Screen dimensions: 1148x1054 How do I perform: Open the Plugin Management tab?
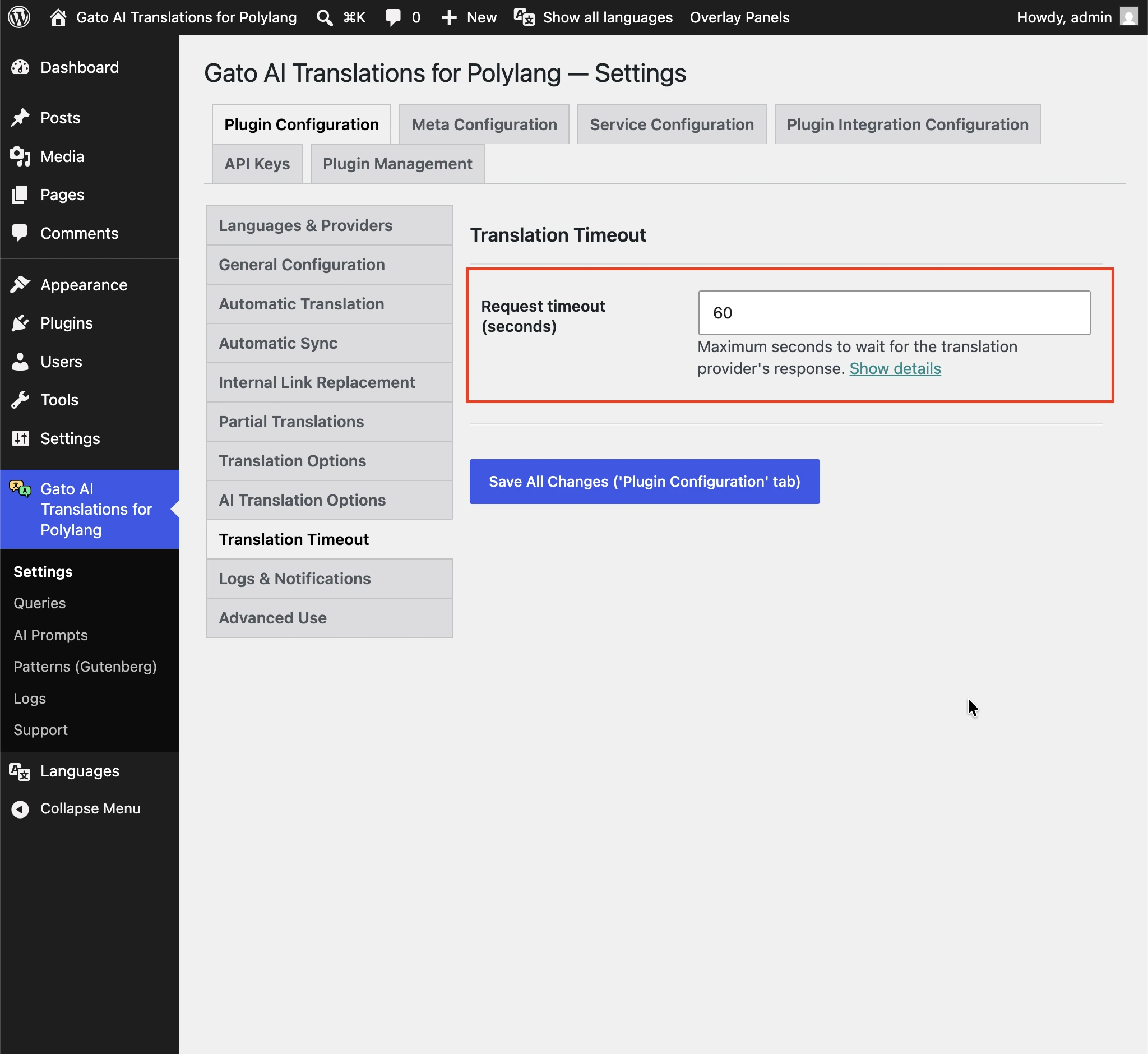(397, 164)
